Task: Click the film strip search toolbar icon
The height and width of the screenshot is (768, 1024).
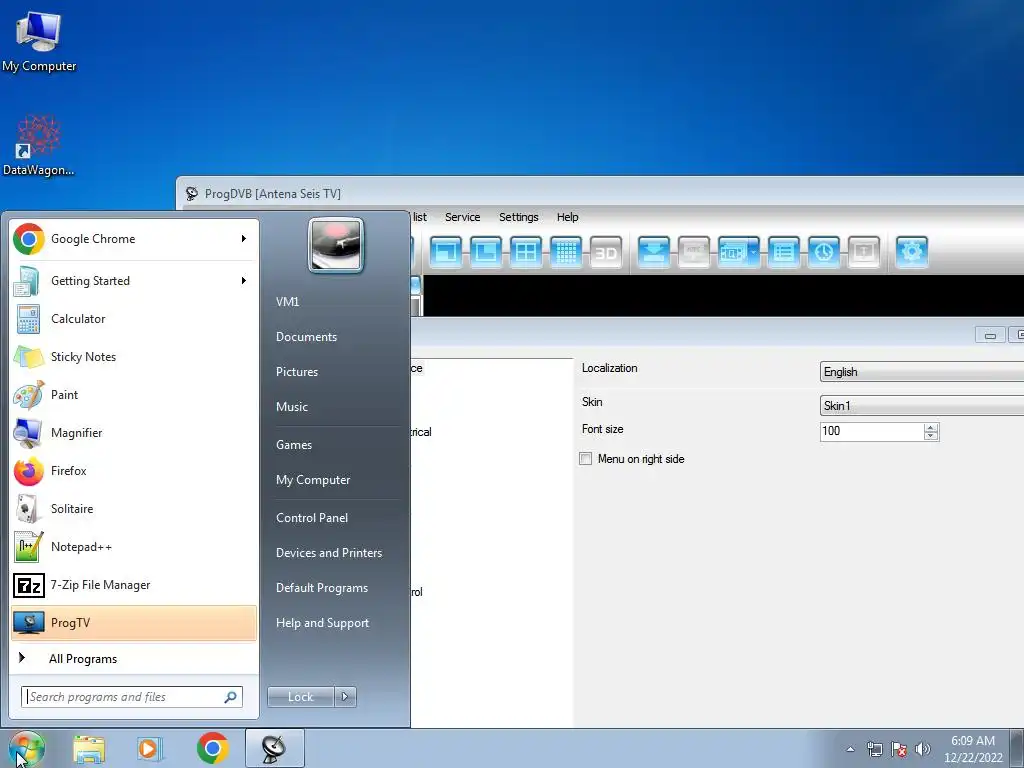Action: (x=732, y=251)
